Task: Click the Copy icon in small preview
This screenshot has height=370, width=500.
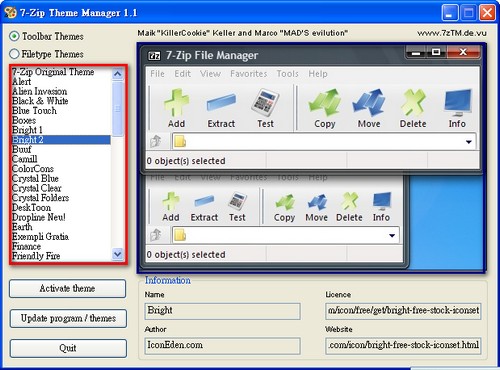Action: (284, 202)
